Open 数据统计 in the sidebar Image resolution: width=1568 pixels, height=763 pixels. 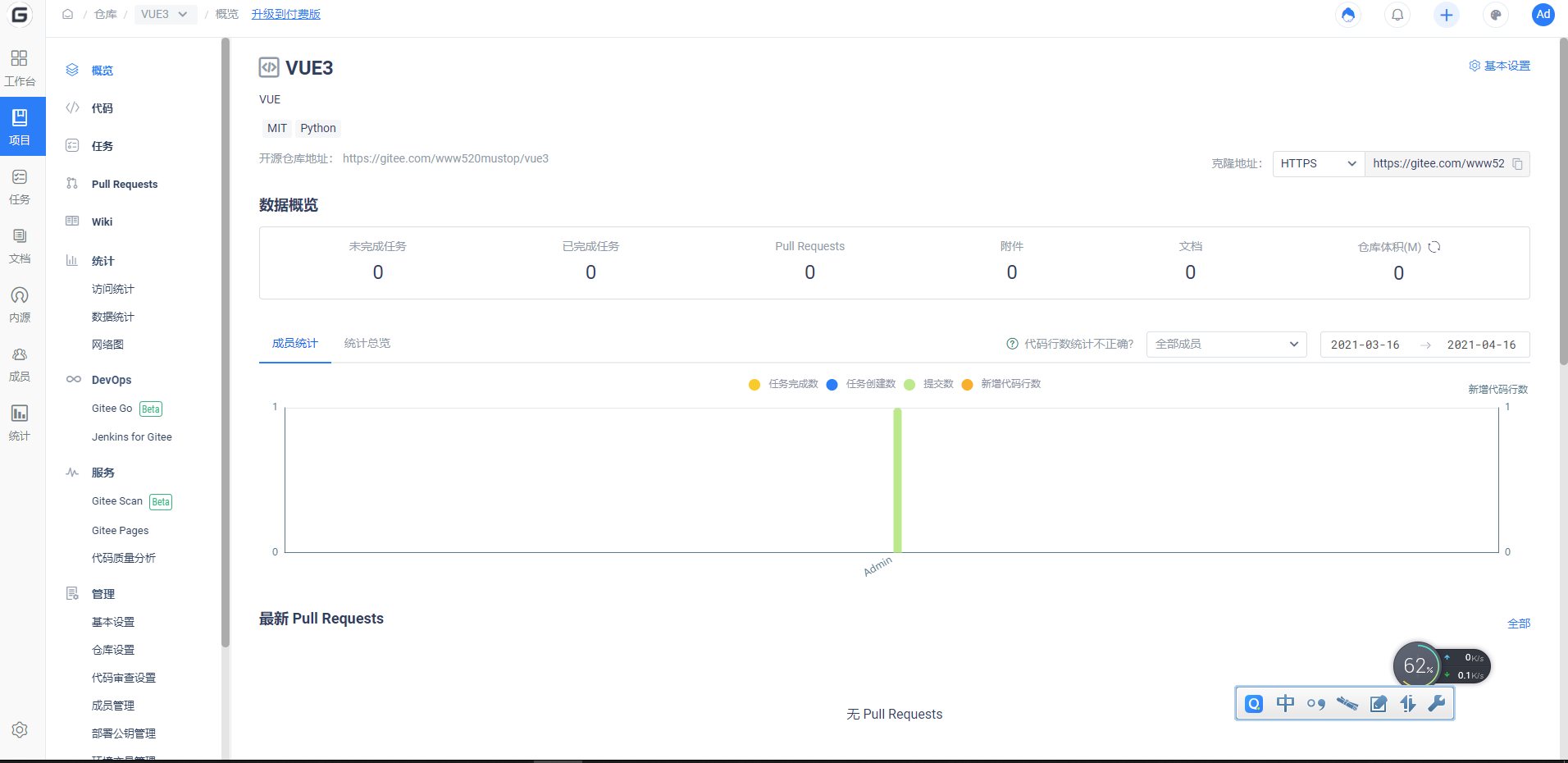click(113, 317)
